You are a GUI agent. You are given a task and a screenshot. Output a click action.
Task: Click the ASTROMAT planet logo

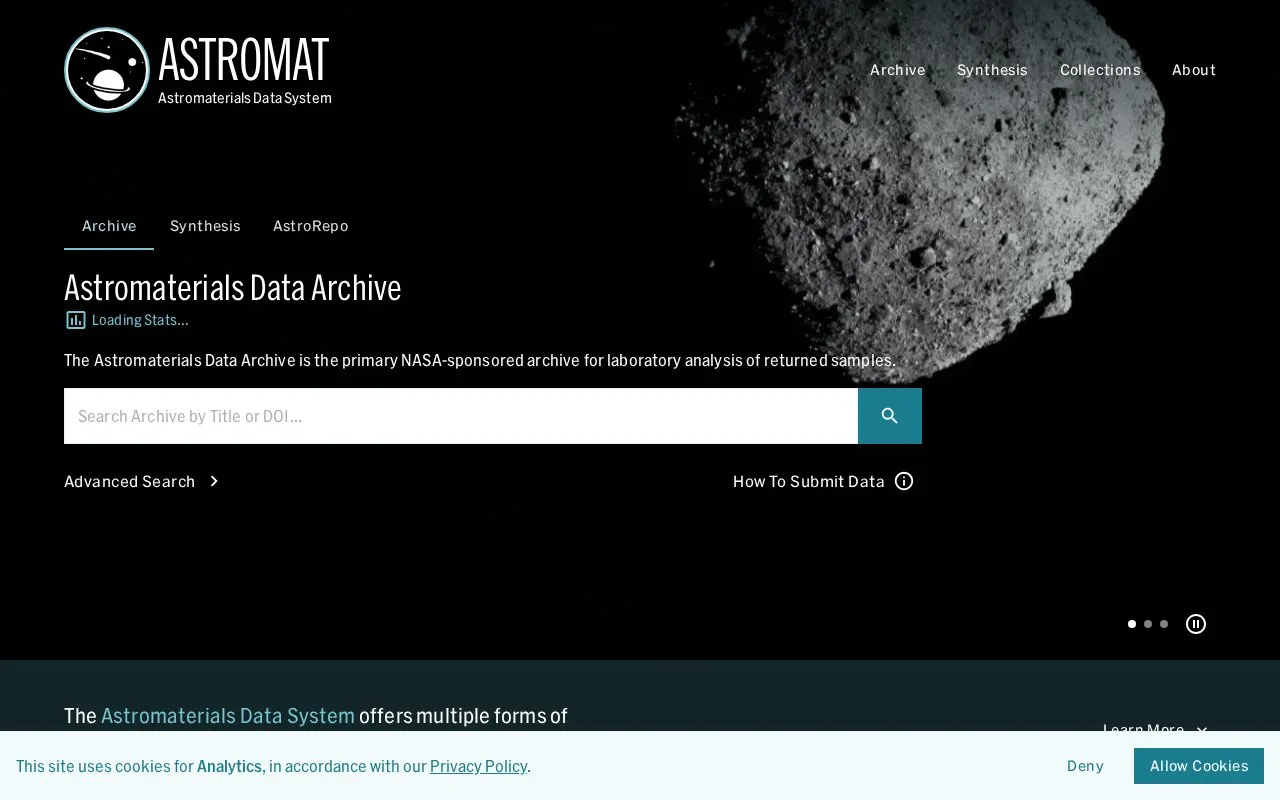coord(107,70)
